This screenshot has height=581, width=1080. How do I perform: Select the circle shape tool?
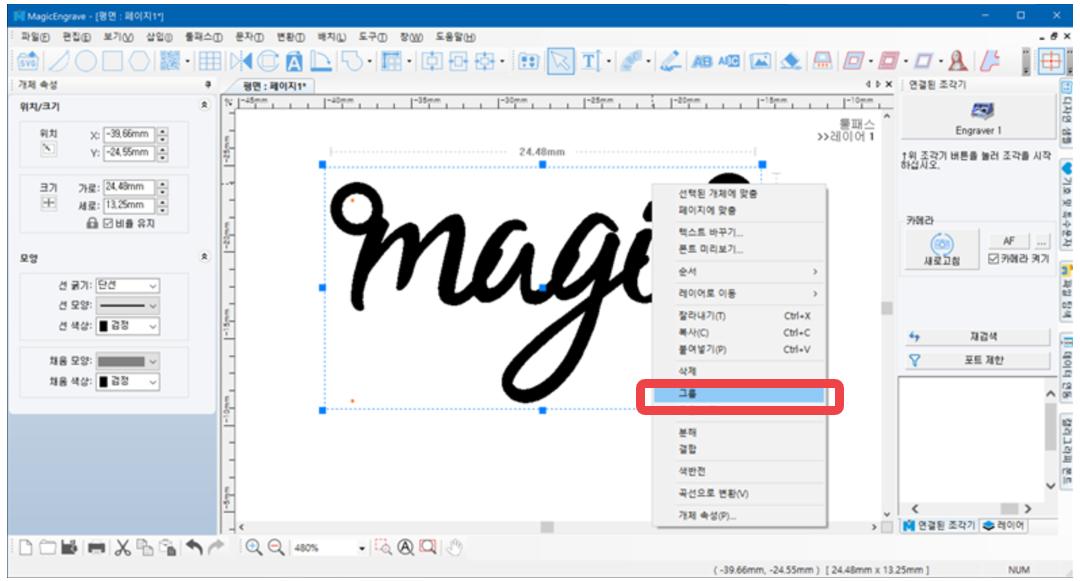click(x=85, y=61)
